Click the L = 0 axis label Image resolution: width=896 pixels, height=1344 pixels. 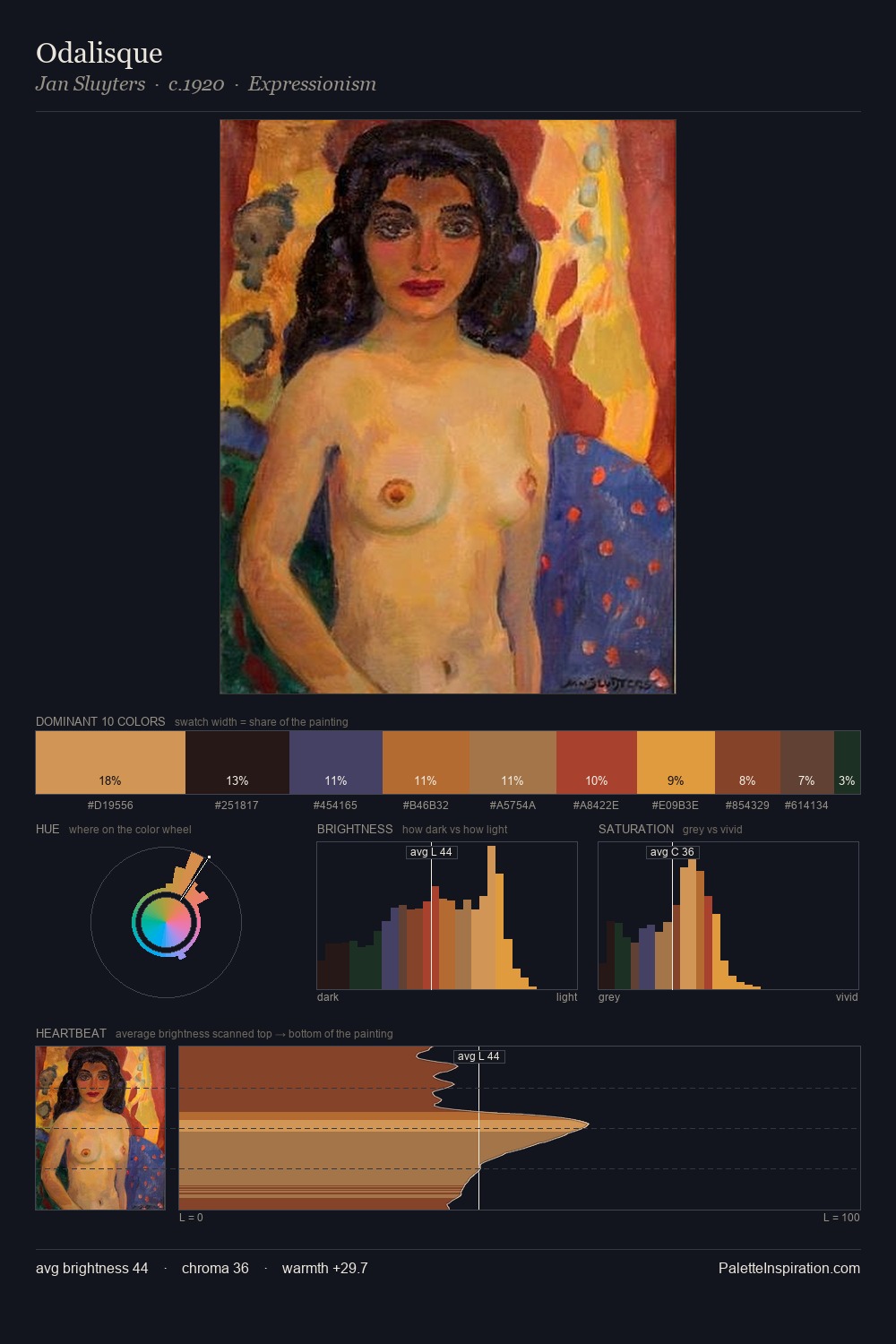point(191,1218)
